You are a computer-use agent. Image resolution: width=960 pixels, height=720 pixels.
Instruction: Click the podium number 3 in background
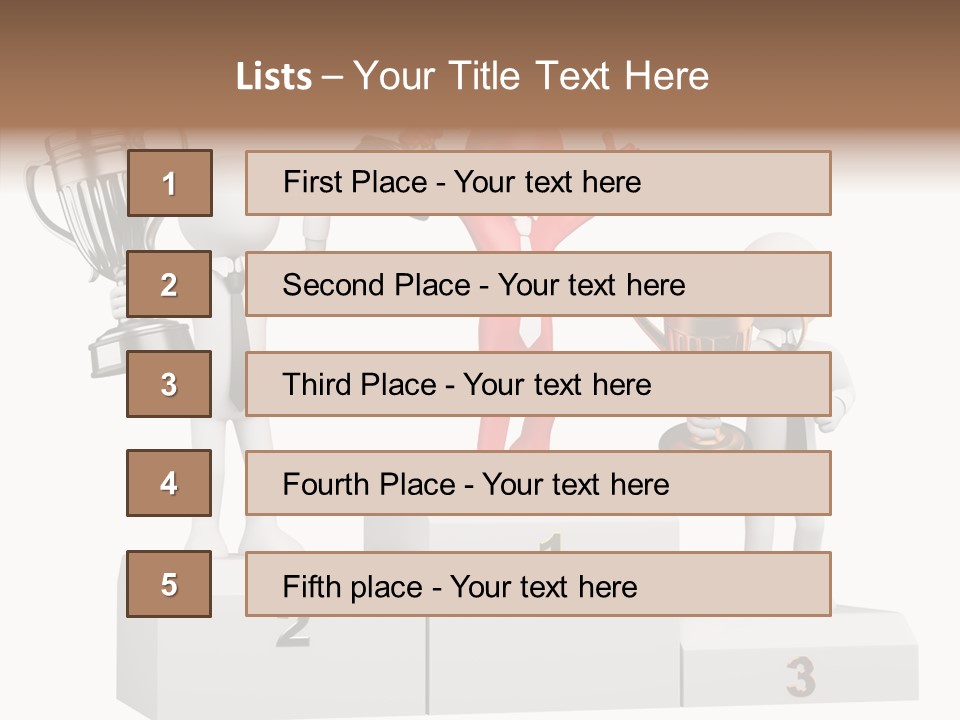[801, 677]
